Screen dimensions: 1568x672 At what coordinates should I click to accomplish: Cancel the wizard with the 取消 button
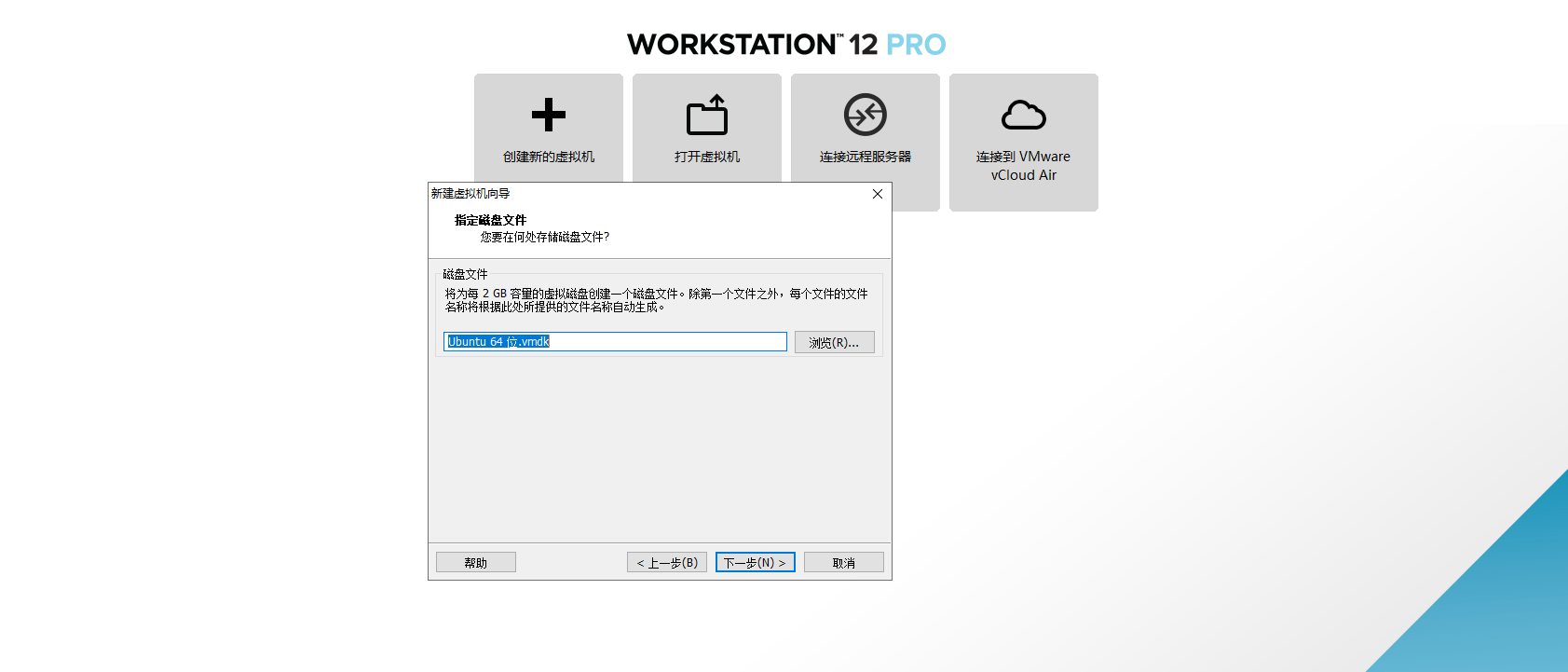(844, 563)
